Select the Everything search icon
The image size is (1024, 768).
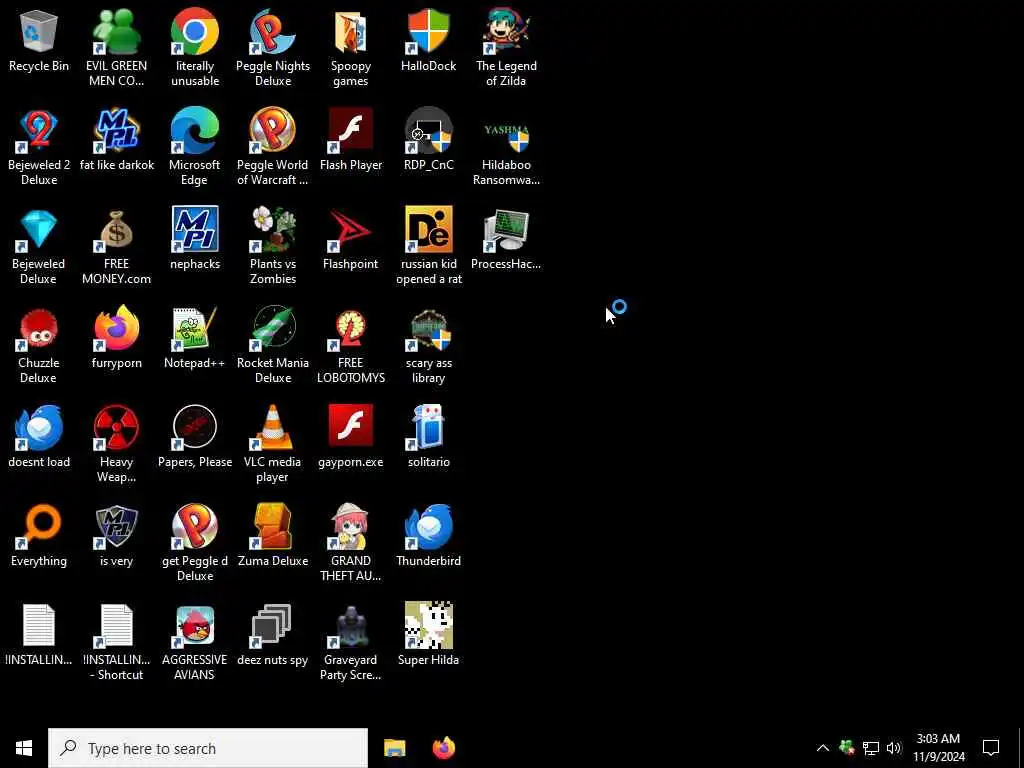(x=39, y=526)
